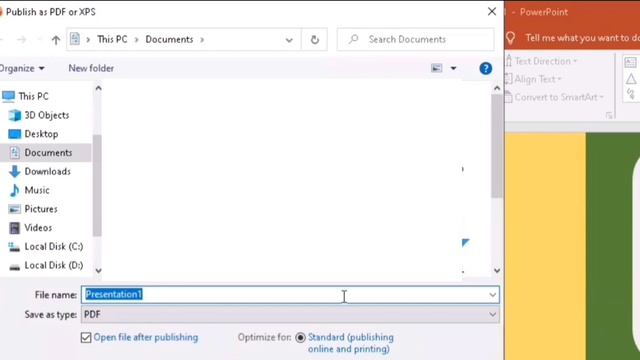Click the Local Disk (D:) drive icon
The height and width of the screenshot is (360, 640).
[15, 267]
